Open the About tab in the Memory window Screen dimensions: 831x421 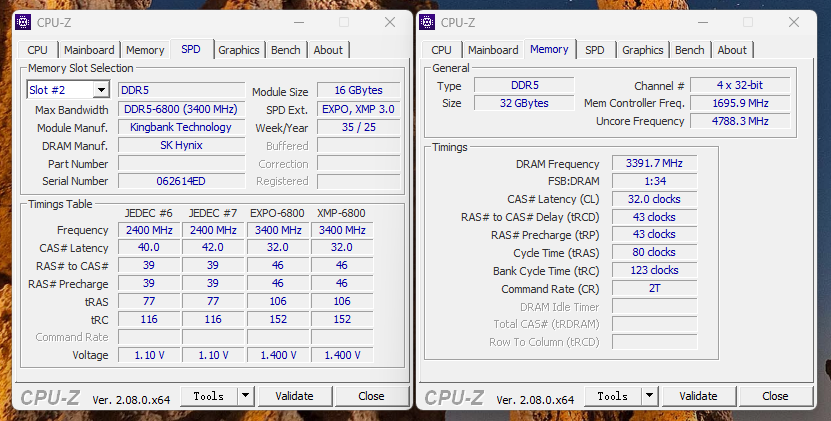tap(732, 50)
